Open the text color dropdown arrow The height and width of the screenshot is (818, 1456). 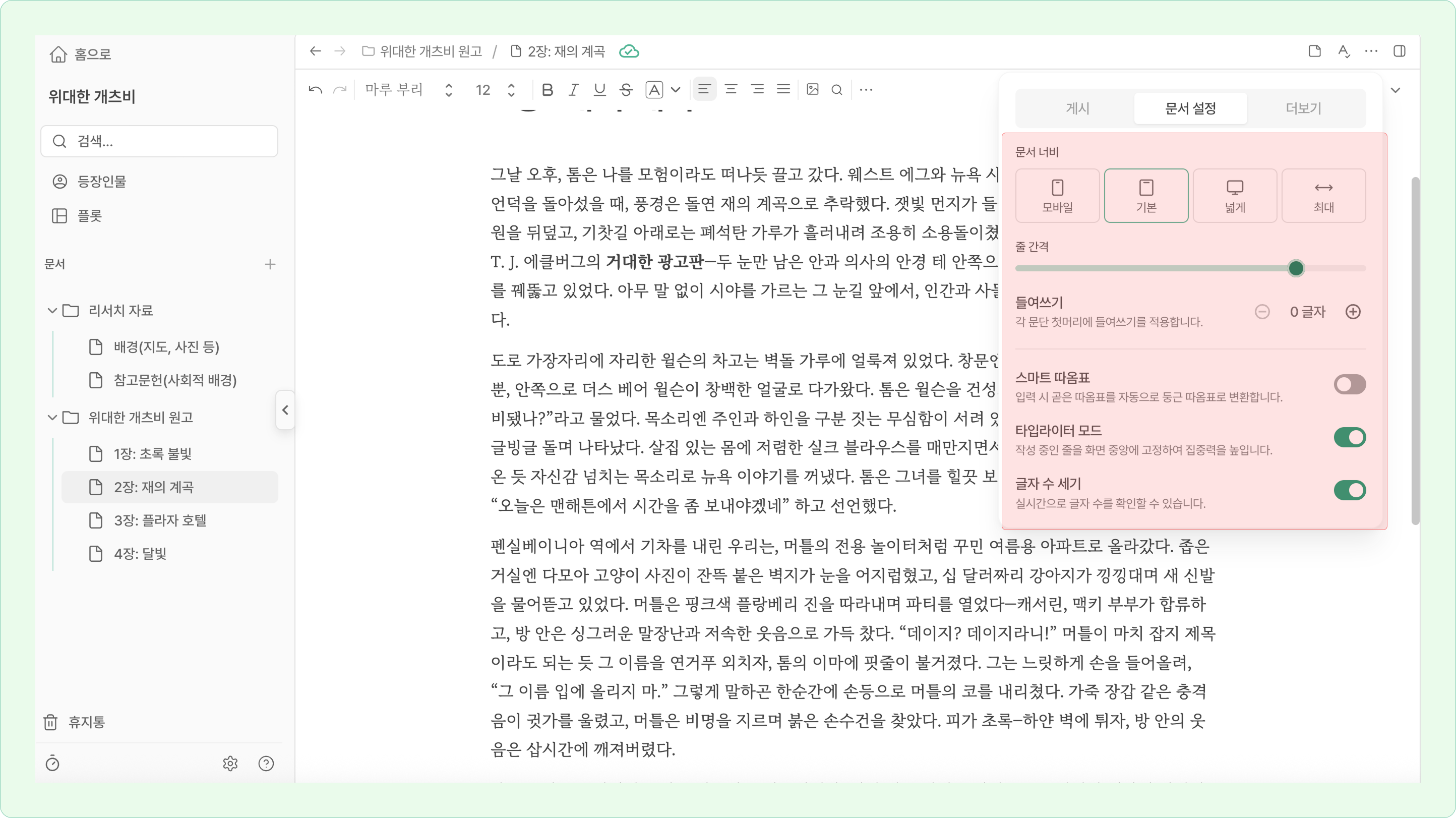(x=676, y=89)
